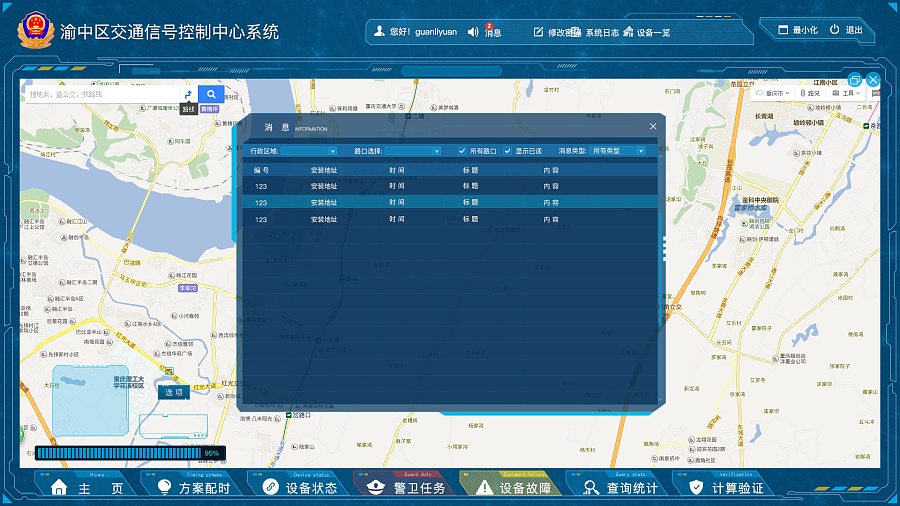900x506 pixels.
Task: Click the red message count badge
Action: tap(489, 26)
